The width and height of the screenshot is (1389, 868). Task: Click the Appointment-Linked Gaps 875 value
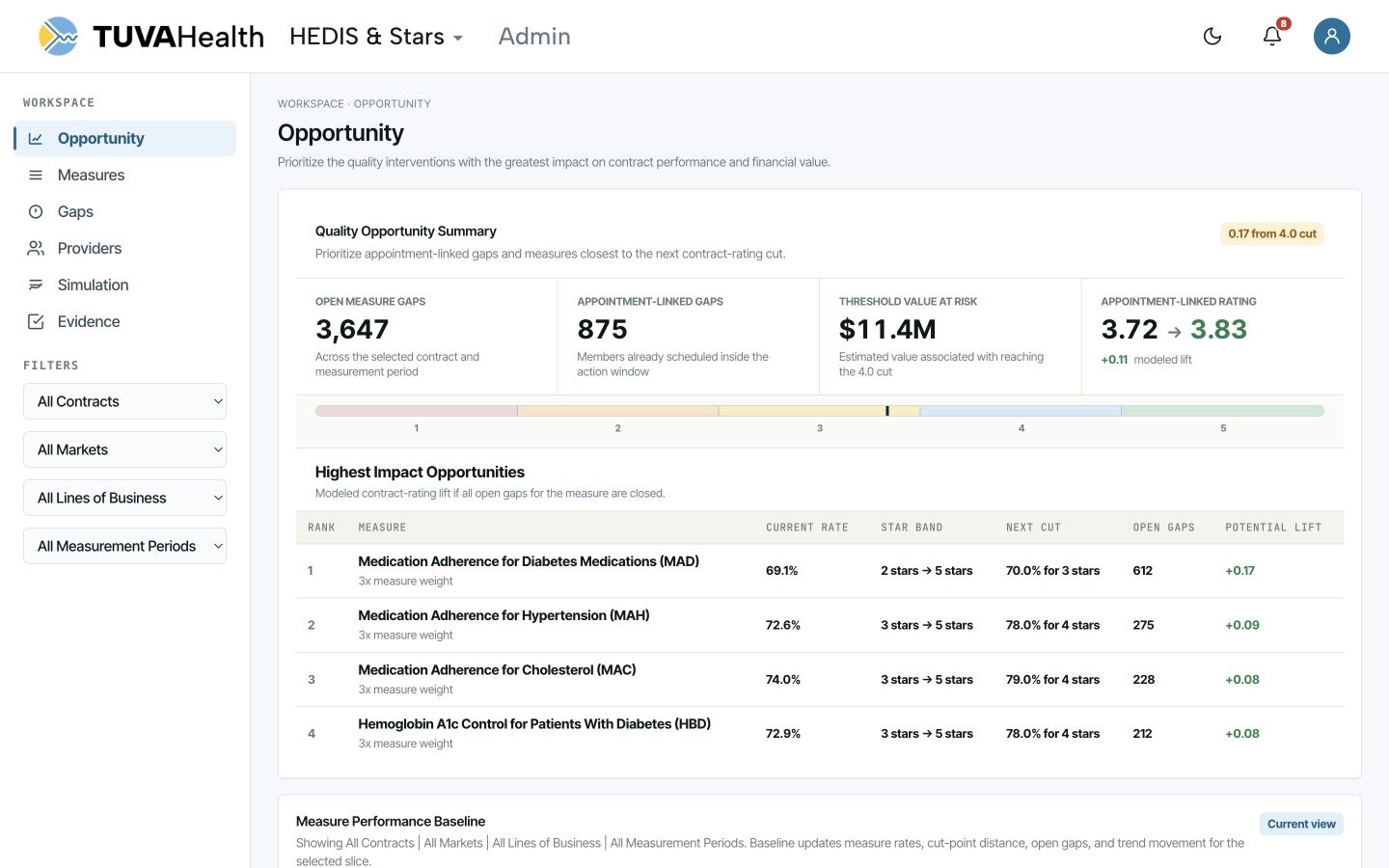tap(602, 330)
